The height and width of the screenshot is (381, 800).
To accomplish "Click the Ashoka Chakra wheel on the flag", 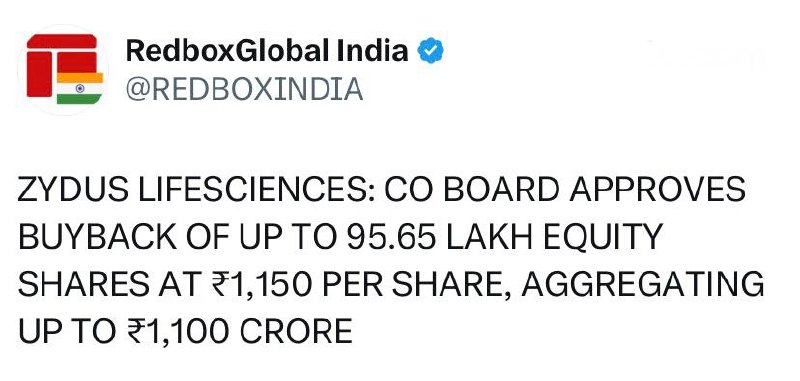I will [x=80, y=88].
